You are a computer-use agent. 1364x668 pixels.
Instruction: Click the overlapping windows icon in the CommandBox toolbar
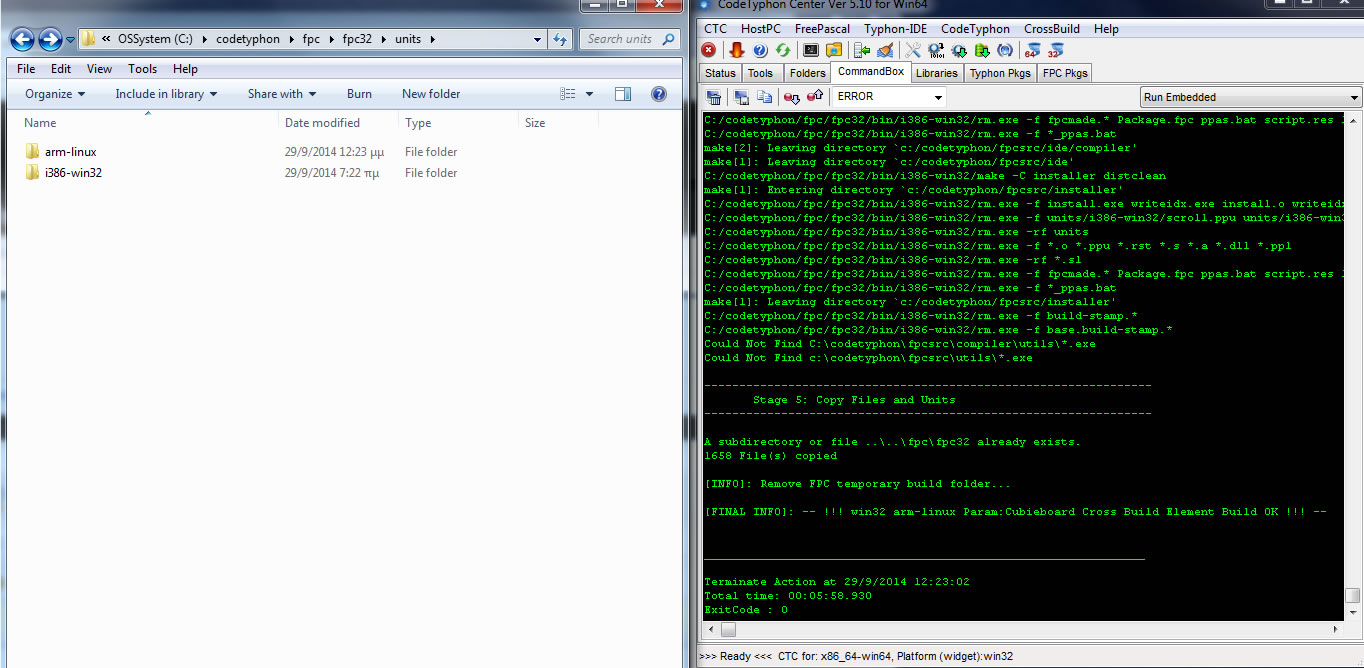pyautogui.click(x=742, y=97)
